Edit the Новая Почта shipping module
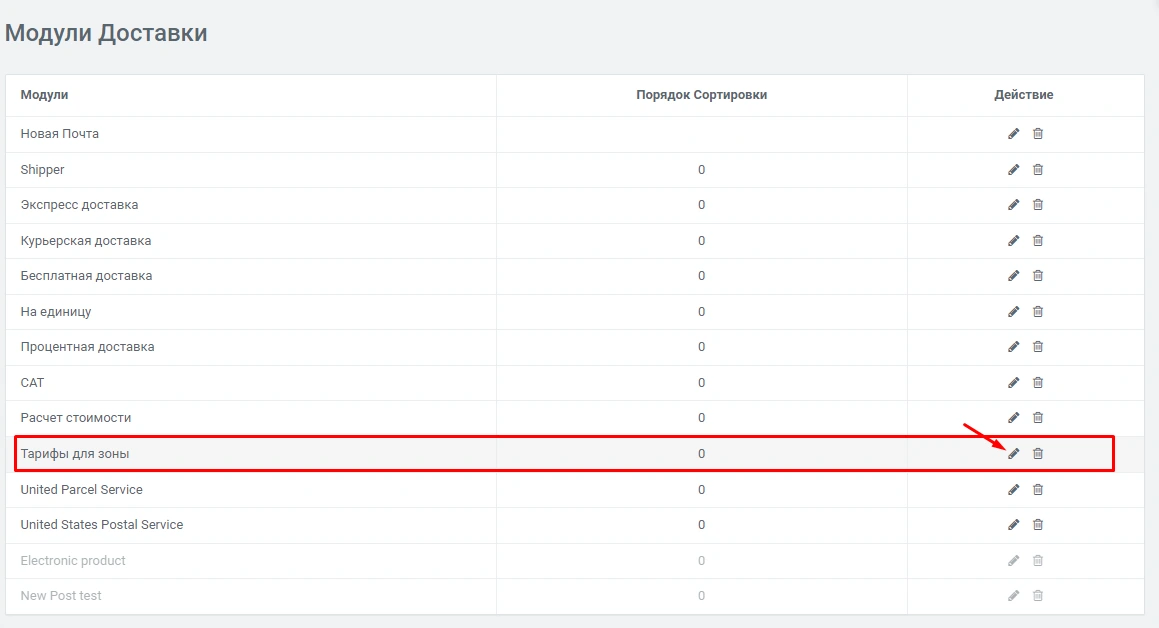Image resolution: width=1159 pixels, height=628 pixels. pos(1013,134)
